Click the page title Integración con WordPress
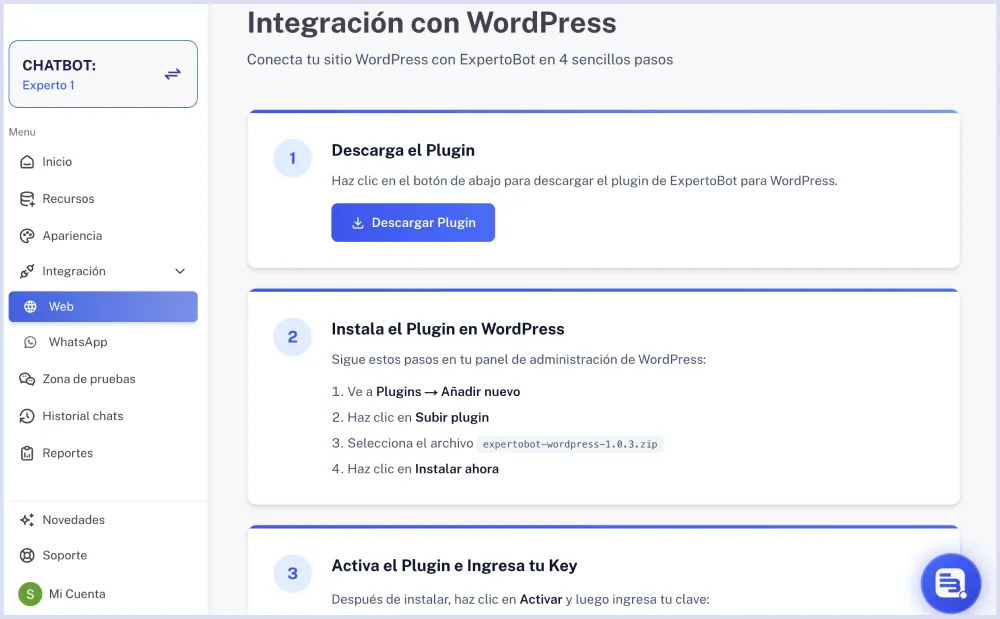Viewport: 1000px width, 619px height. [432, 23]
